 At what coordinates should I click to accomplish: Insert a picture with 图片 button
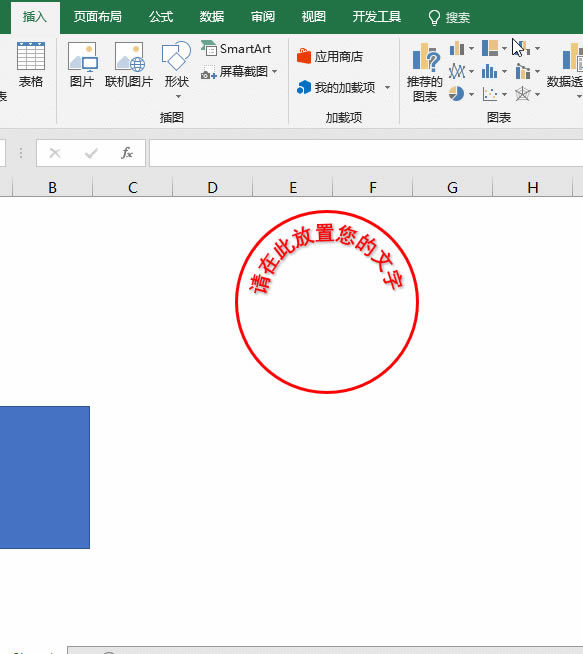pyautogui.click(x=82, y=65)
